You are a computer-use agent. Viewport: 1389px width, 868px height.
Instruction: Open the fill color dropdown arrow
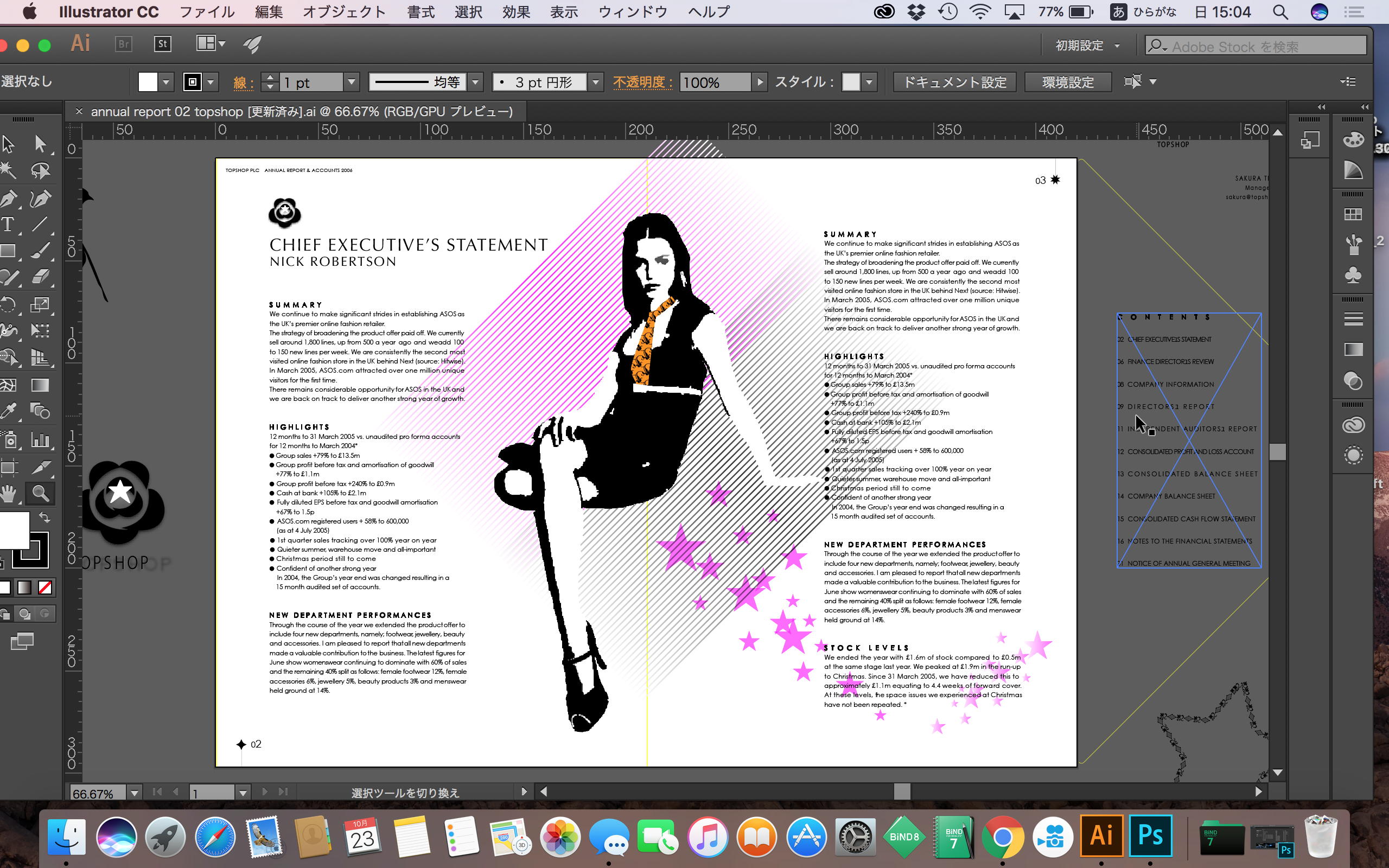tap(166, 82)
